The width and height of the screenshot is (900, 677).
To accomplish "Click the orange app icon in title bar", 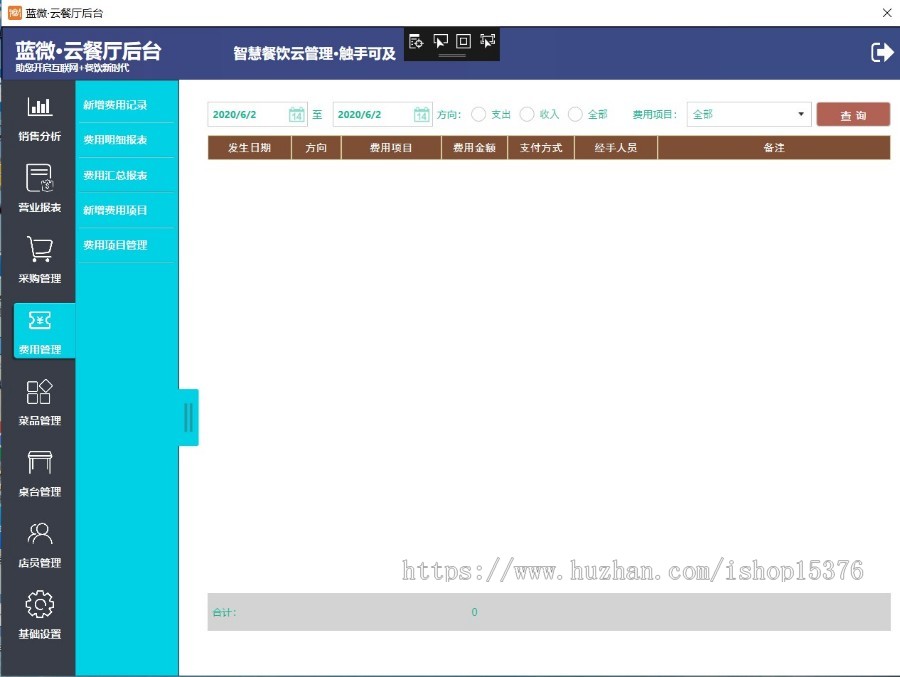I will pos(14,13).
